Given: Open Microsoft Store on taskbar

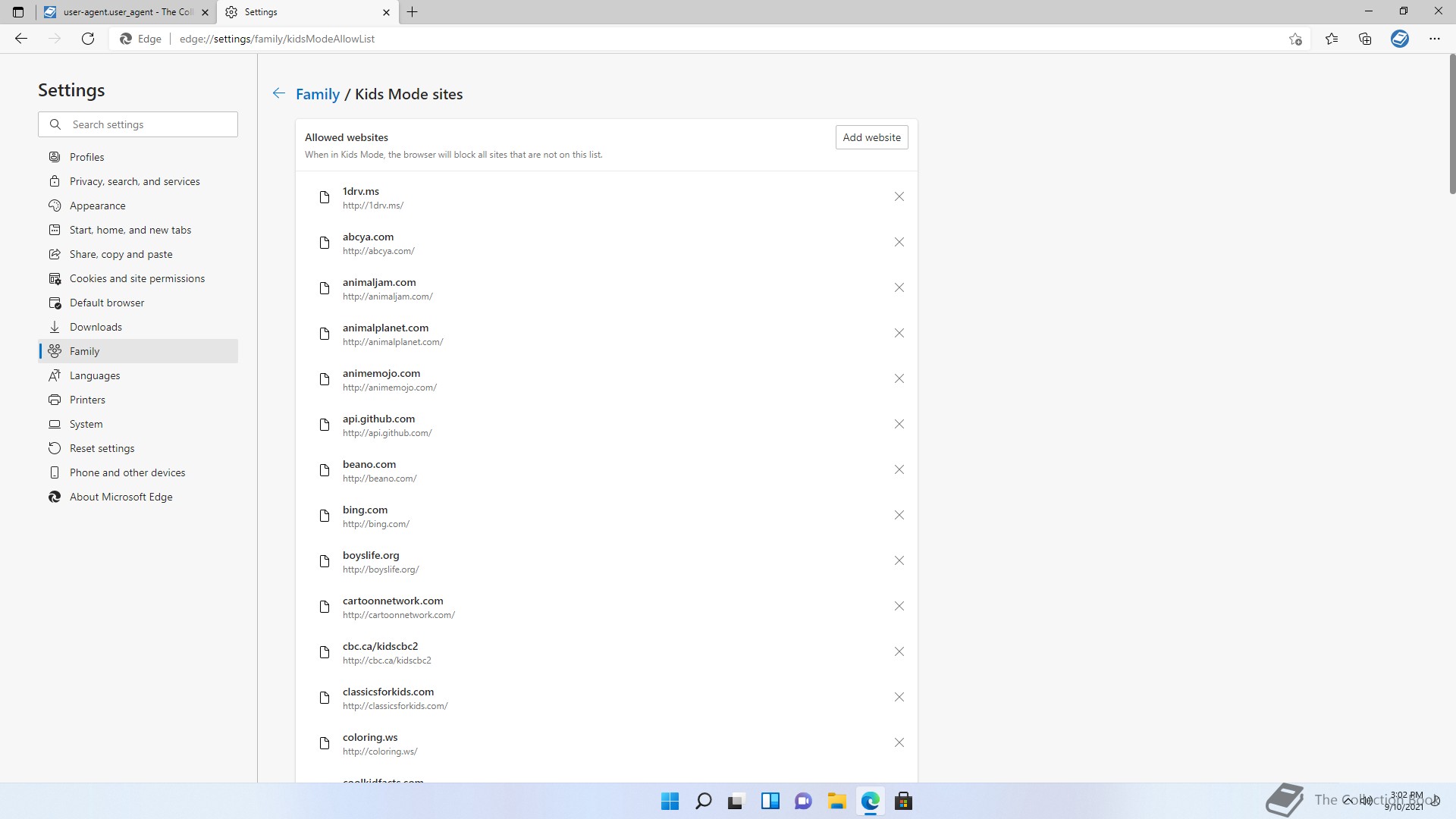Looking at the screenshot, I should [x=903, y=801].
